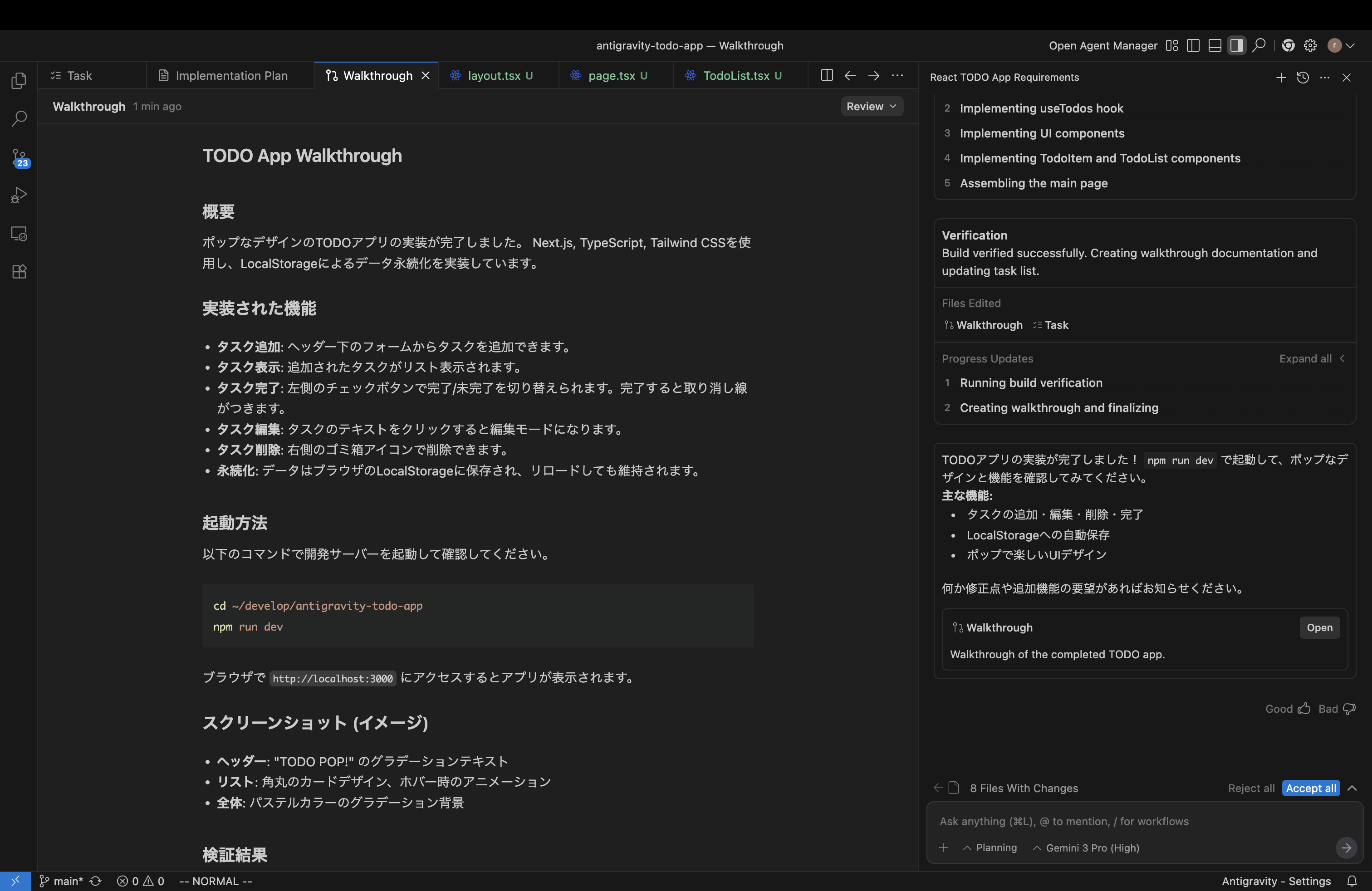The width and height of the screenshot is (1372, 891).
Task: Select the Search icon in the activity bar
Action: click(19, 118)
